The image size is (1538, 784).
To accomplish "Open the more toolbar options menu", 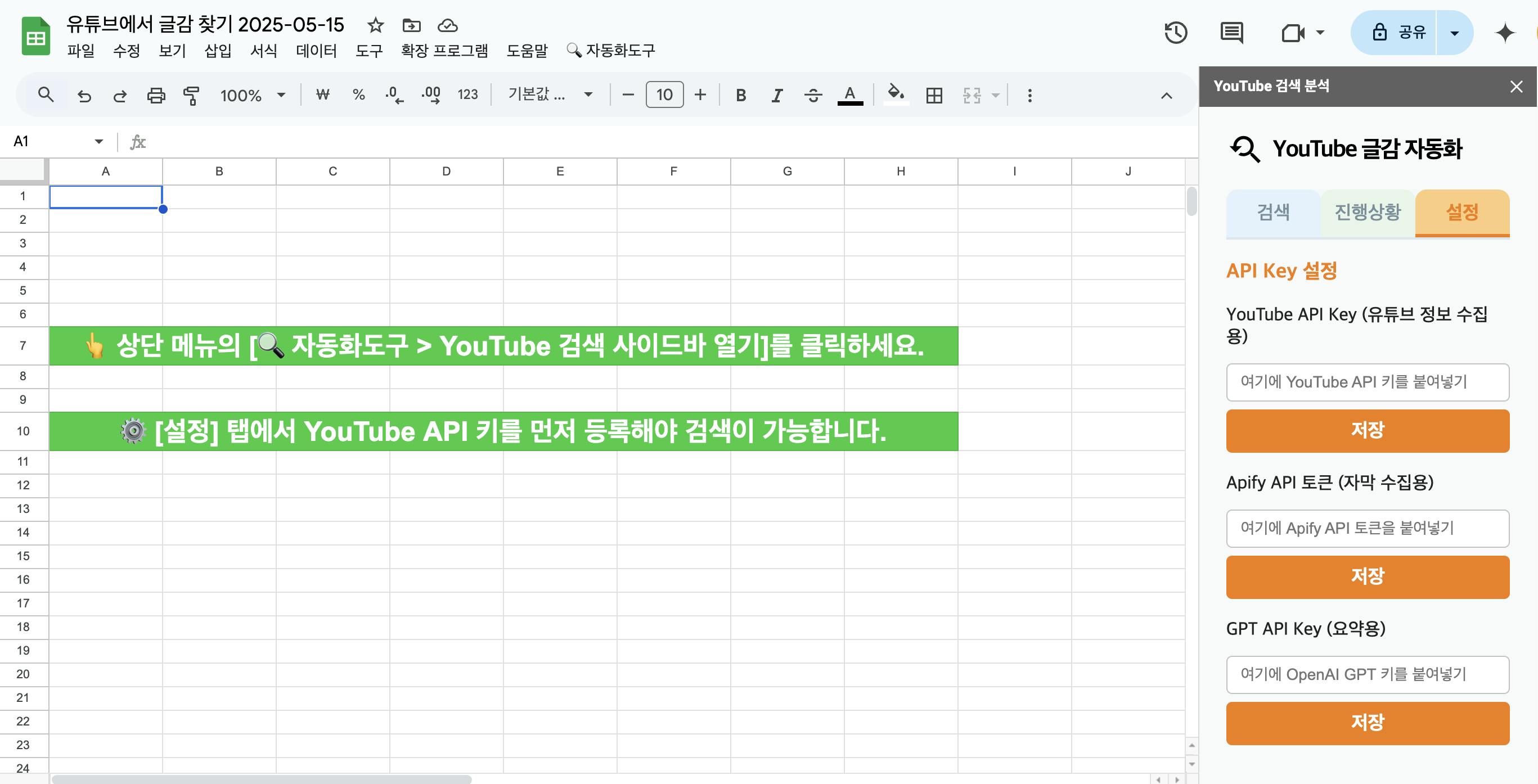I will tap(1029, 96).
